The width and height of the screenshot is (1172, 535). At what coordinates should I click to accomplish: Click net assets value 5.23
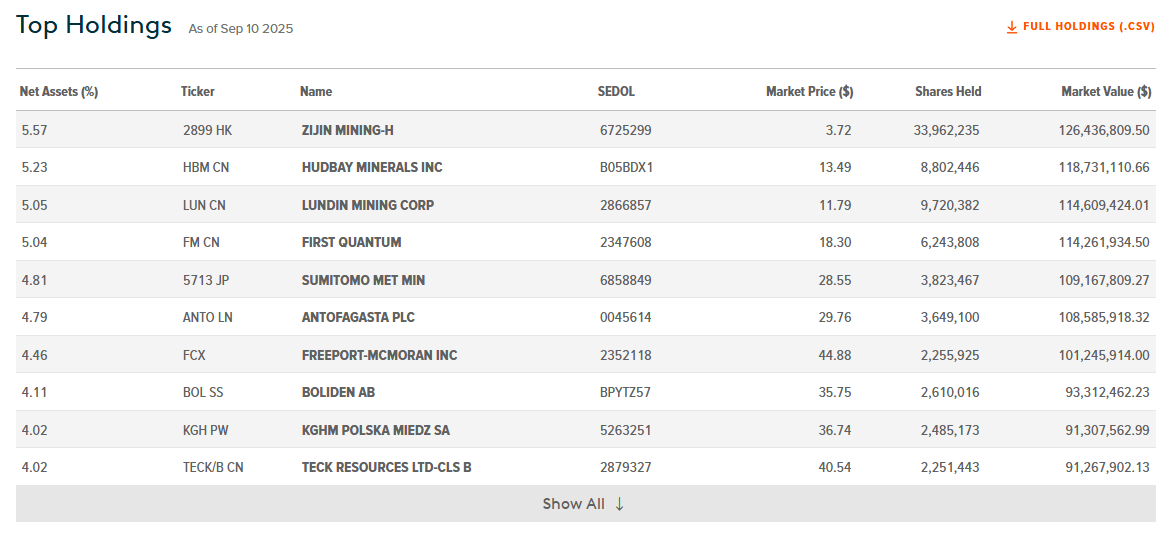point(34,167)
